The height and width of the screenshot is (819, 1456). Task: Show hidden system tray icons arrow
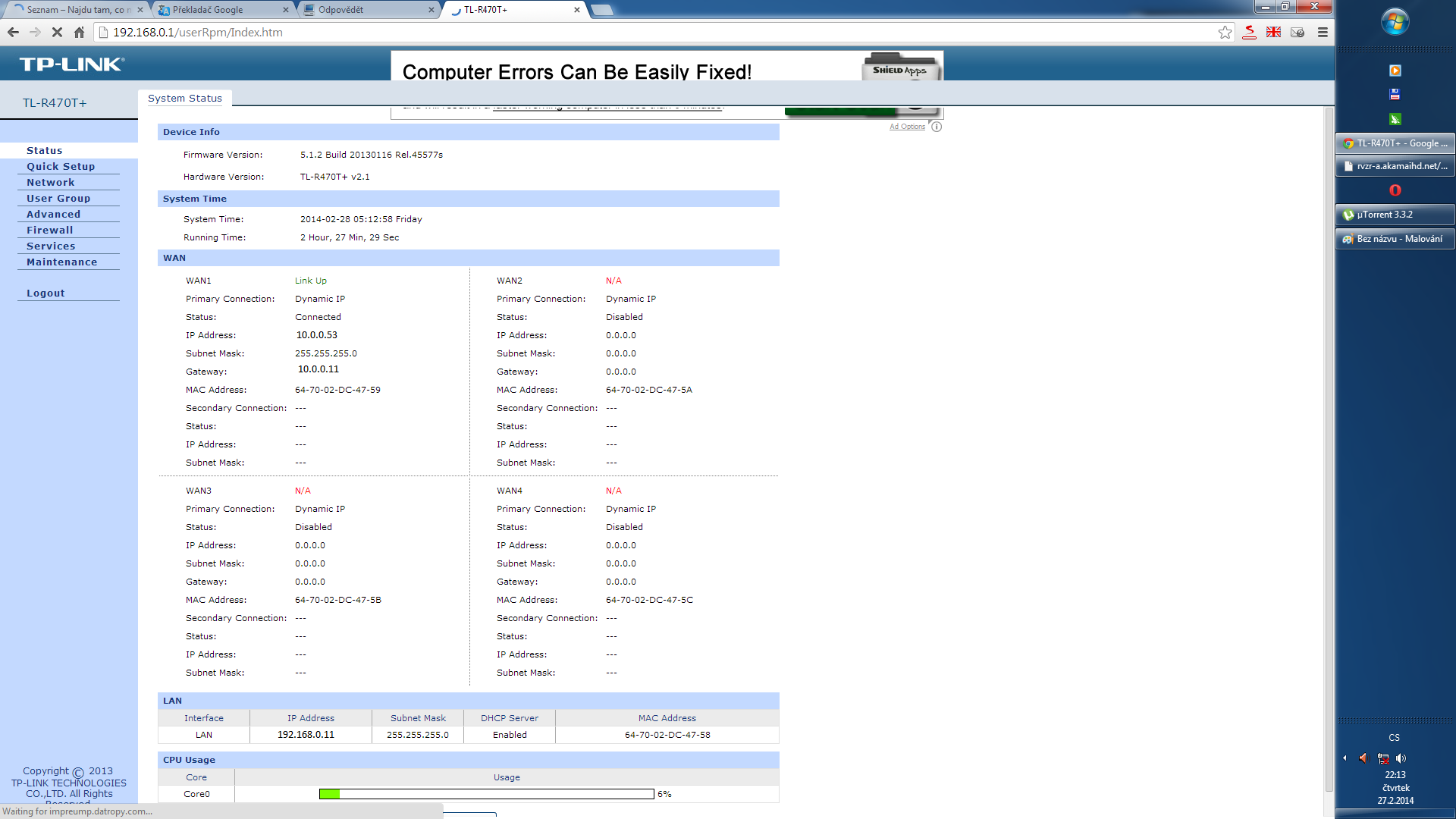tap(1345, 758)
